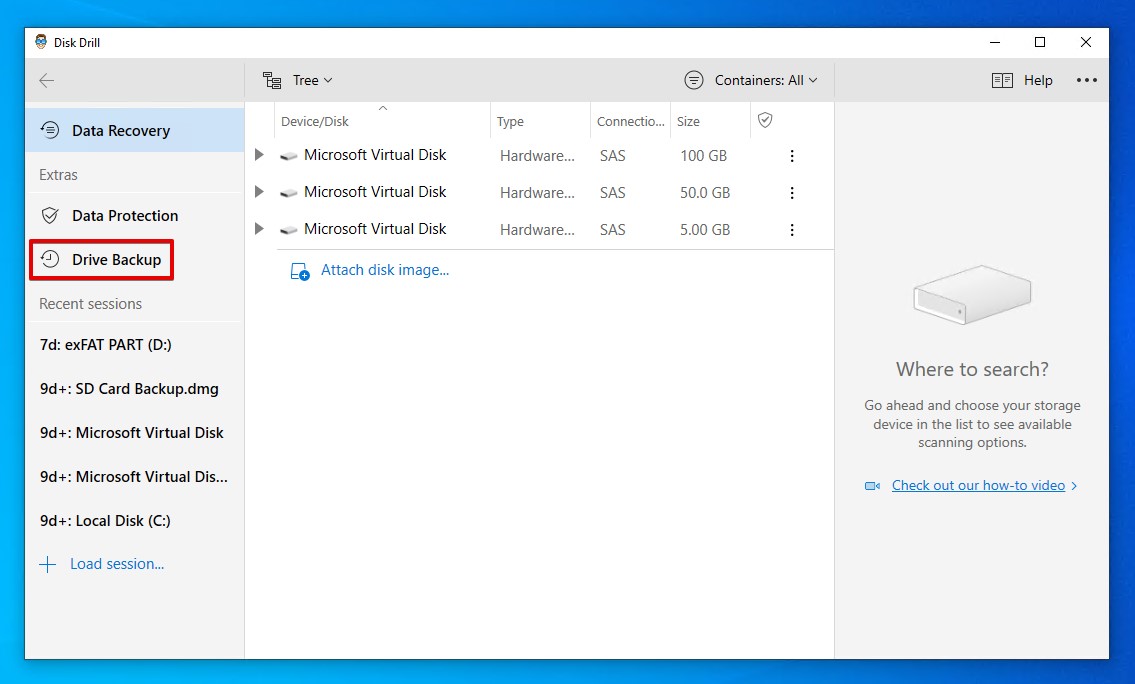1135x684 pixels.
Task: Open truncated recent session Microsoft Virtual Dis...
Action: (x=135, y=477)
